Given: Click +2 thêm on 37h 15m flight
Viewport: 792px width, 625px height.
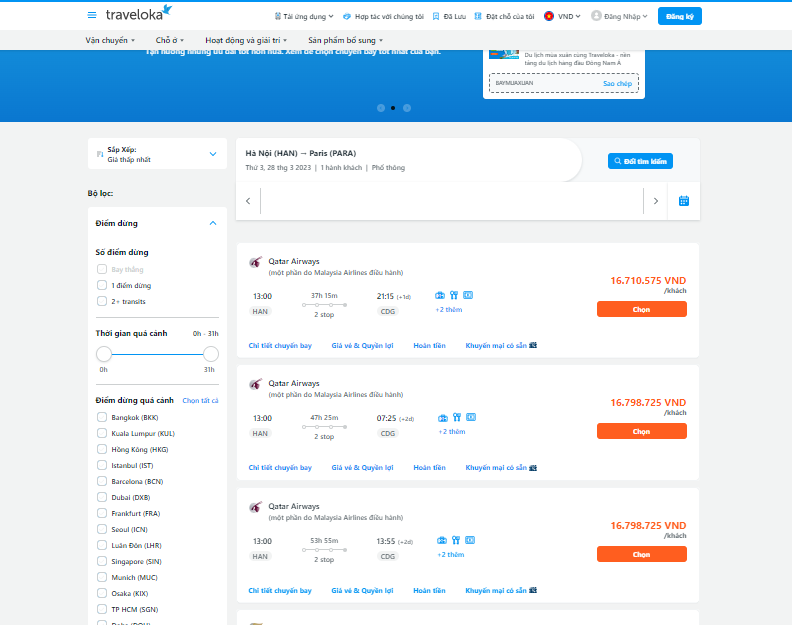Looking at the screenshot, I should pyautogui.click(x=449, y=310).
